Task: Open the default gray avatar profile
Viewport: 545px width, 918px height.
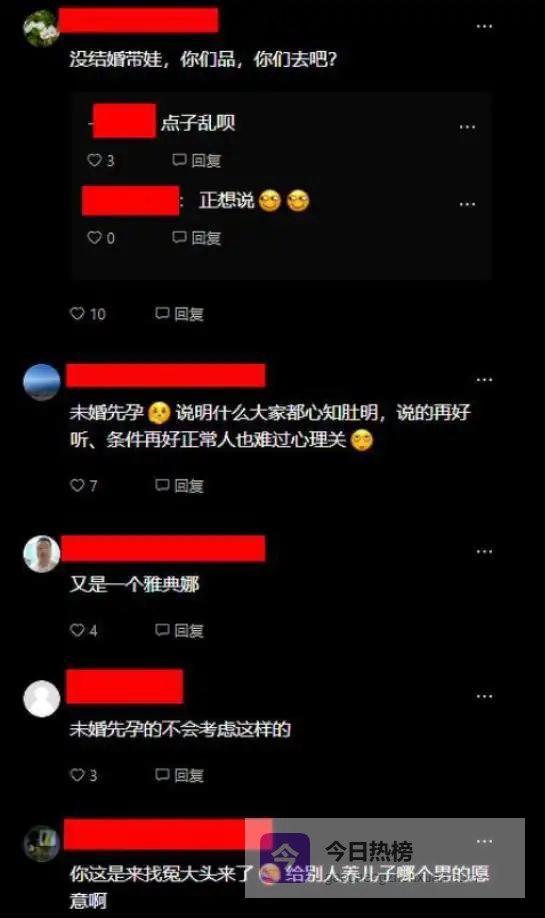Action: pos(42,698)
